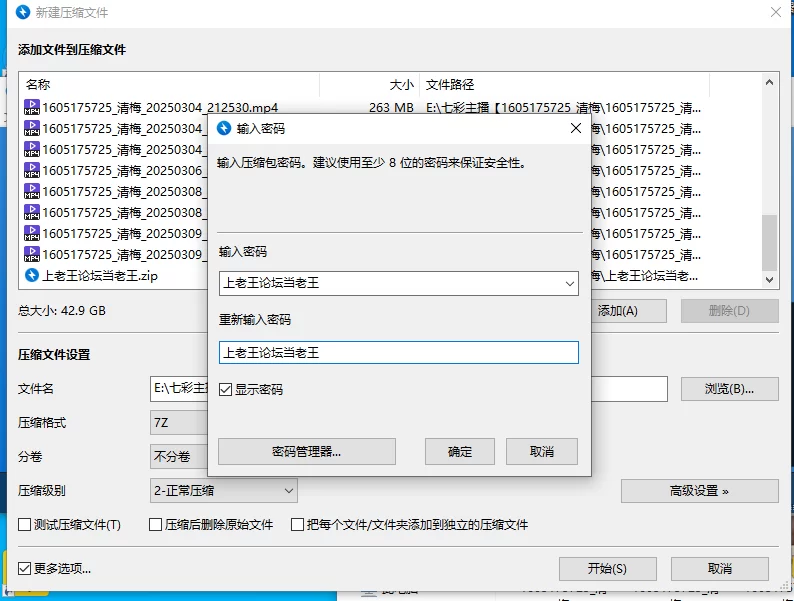Click the MP4 icon of the 20250306 file
Screen dimensions: 794x601
point(32,170)
